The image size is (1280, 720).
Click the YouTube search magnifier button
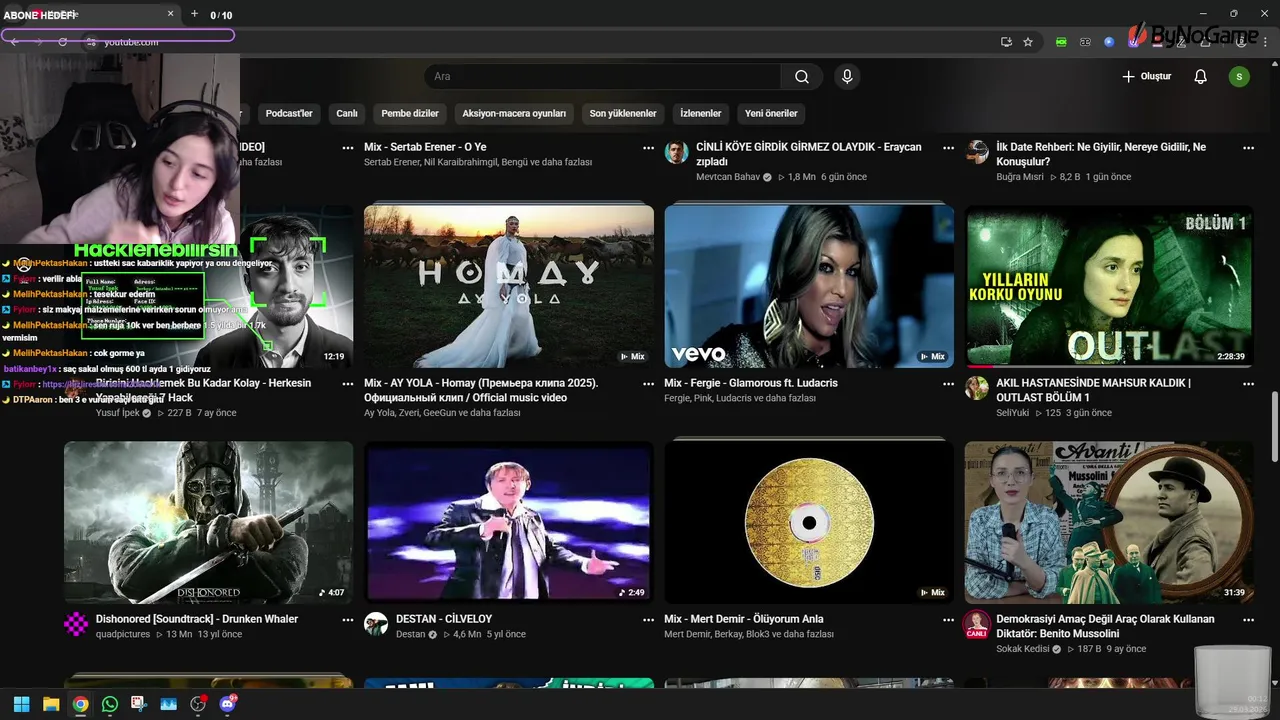click(802, 77)
